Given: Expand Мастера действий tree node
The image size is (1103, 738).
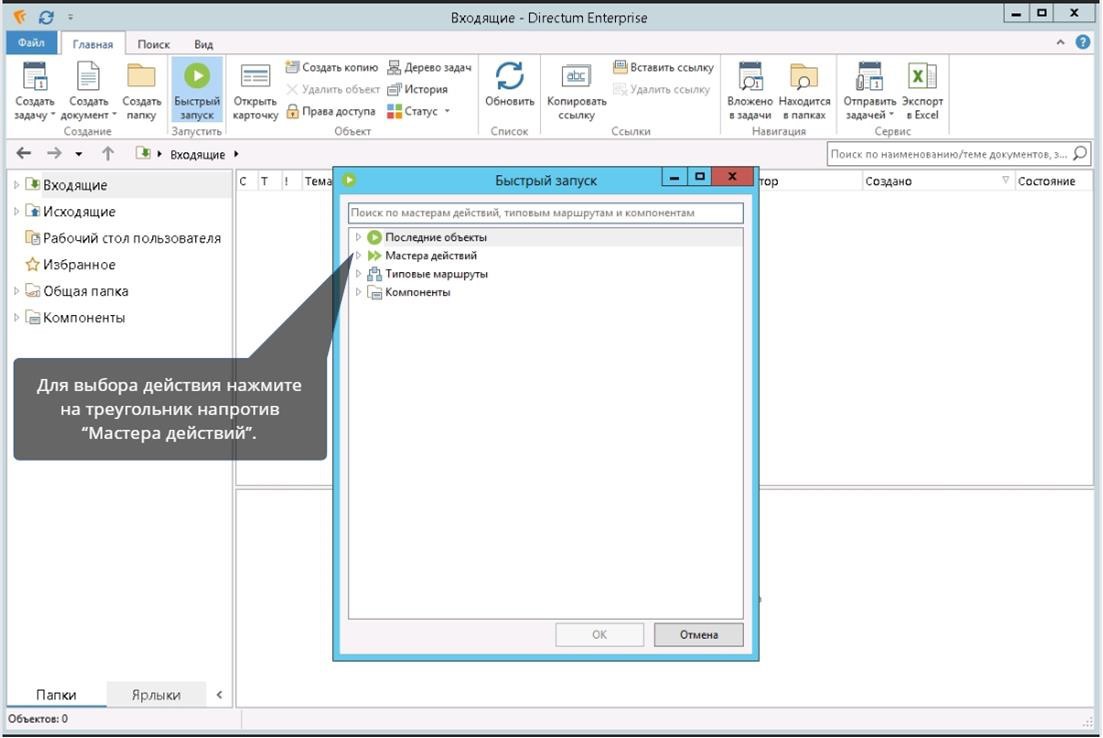Looking at the screenshot, I should click(x=359, y=256).
